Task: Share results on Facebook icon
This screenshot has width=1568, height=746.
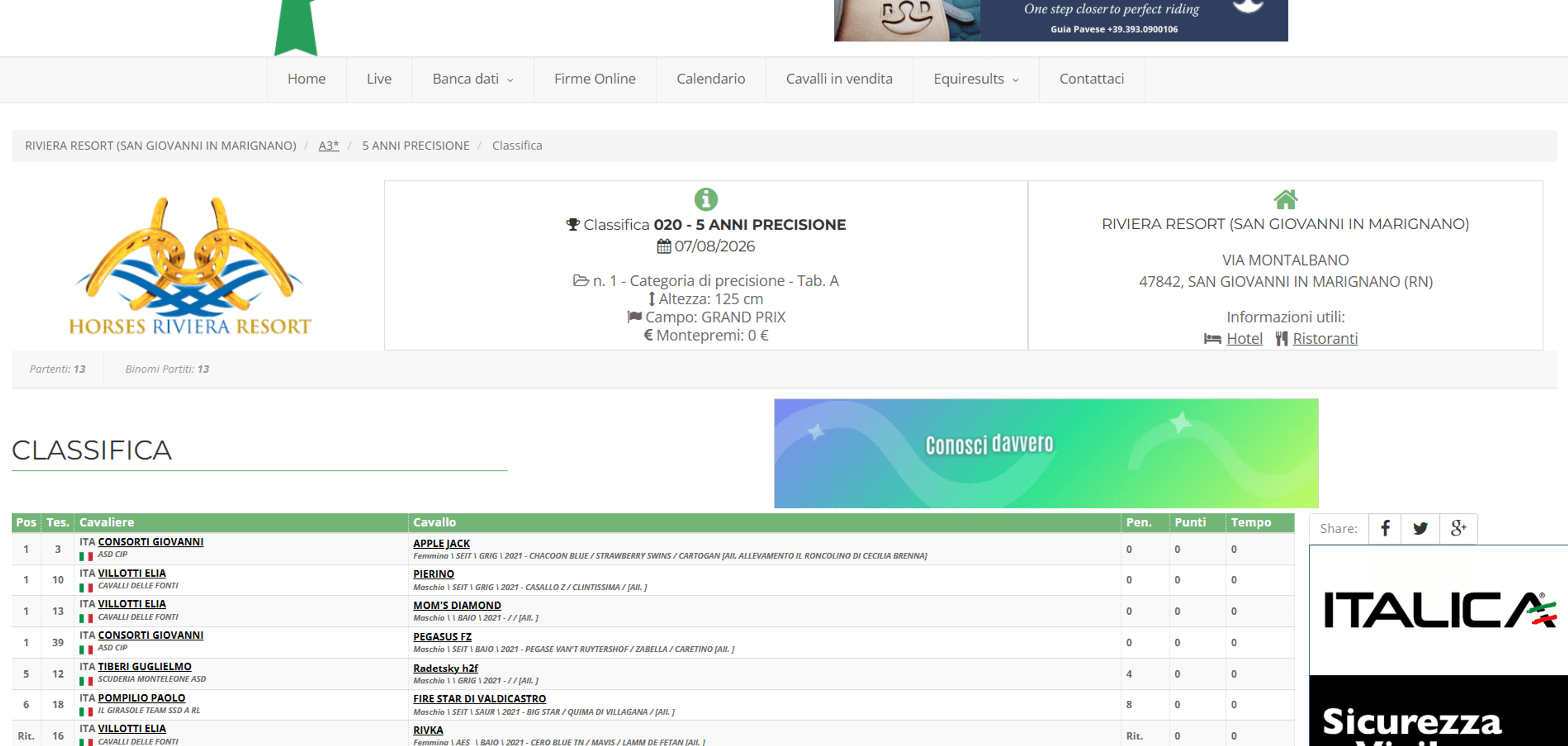Action: click(1385, 528)
